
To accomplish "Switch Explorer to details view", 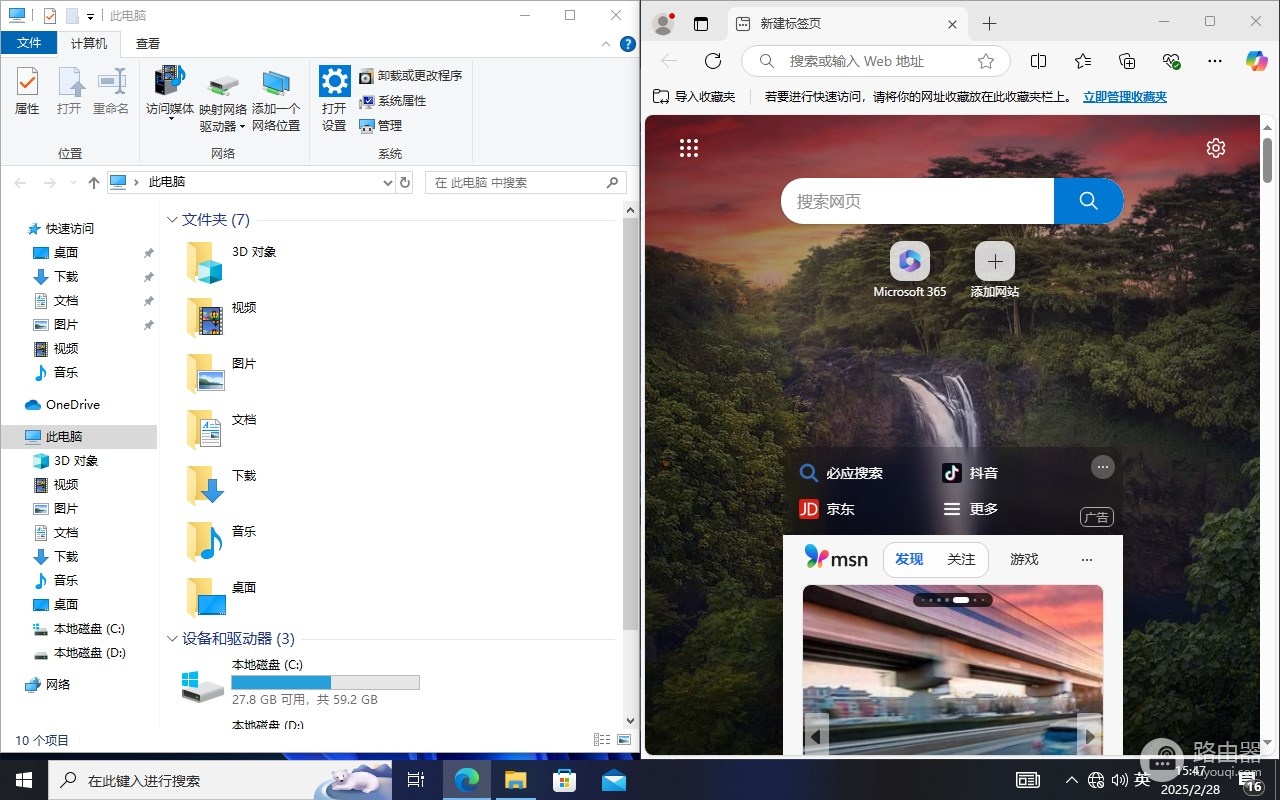I will point(602,740).
